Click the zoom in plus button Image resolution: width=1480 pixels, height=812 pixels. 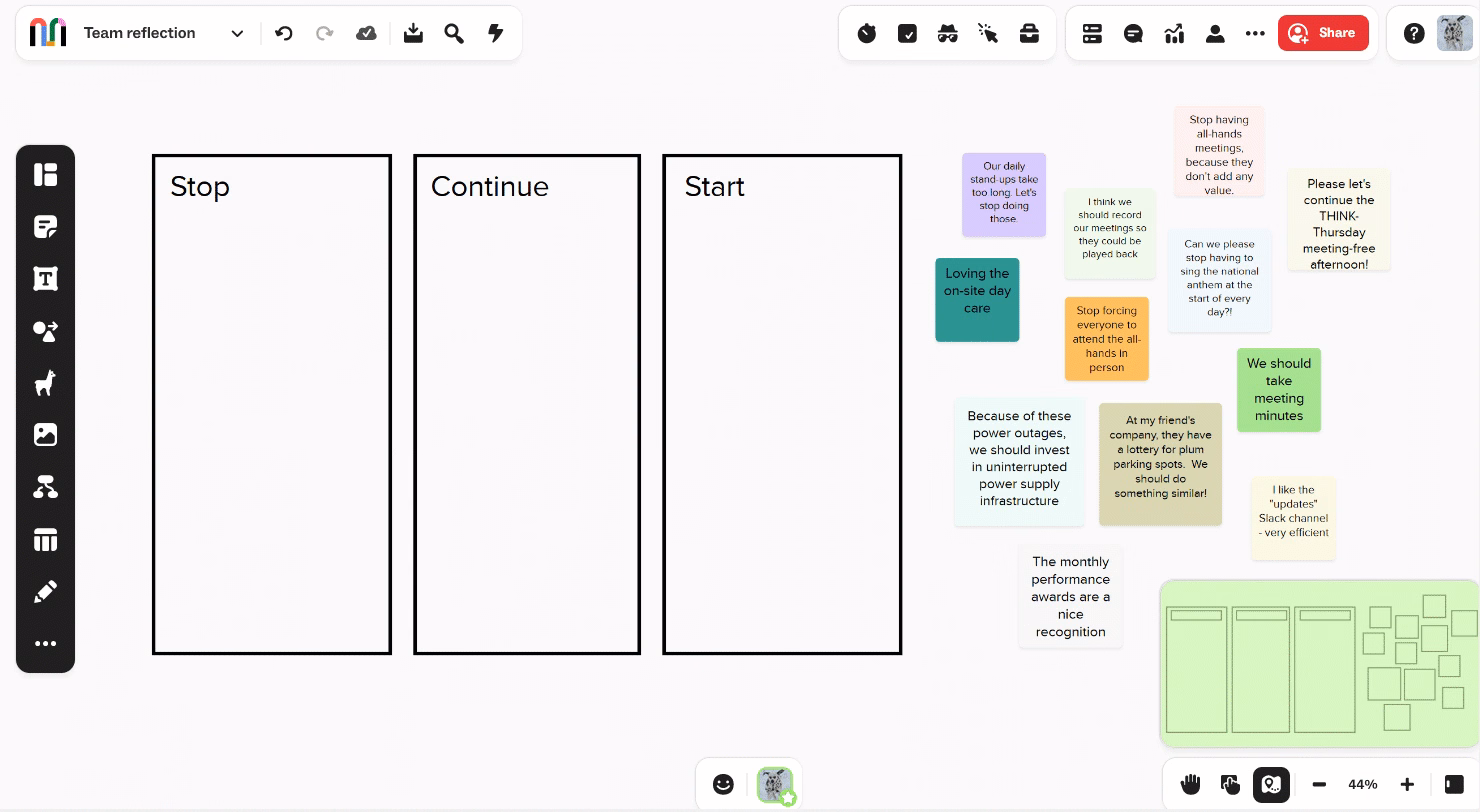click(1407, 784)
